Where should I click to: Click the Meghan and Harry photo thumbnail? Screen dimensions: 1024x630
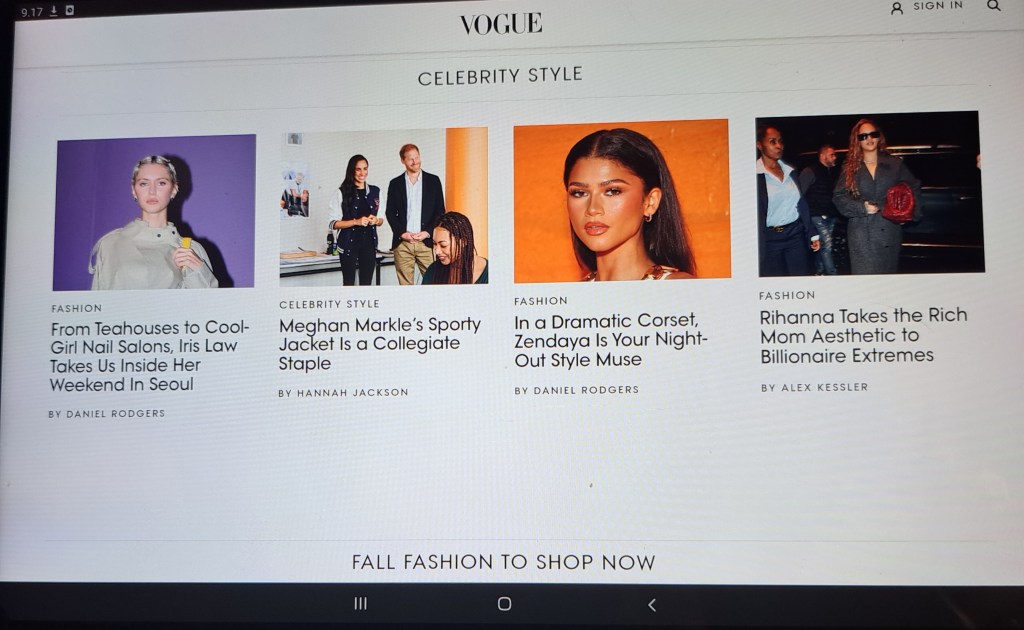[x=384, y=206]
